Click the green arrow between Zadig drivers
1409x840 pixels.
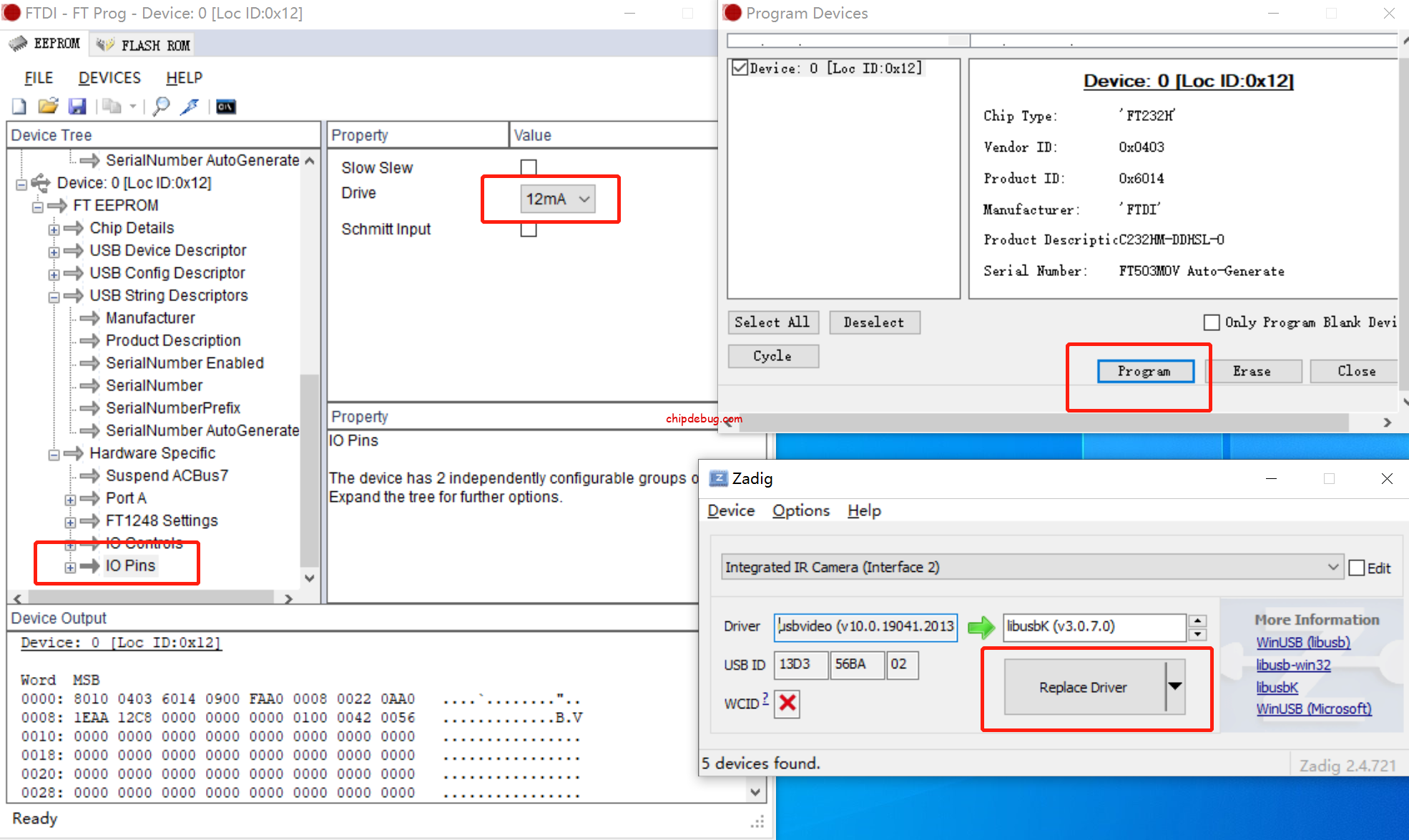(981, 627)
